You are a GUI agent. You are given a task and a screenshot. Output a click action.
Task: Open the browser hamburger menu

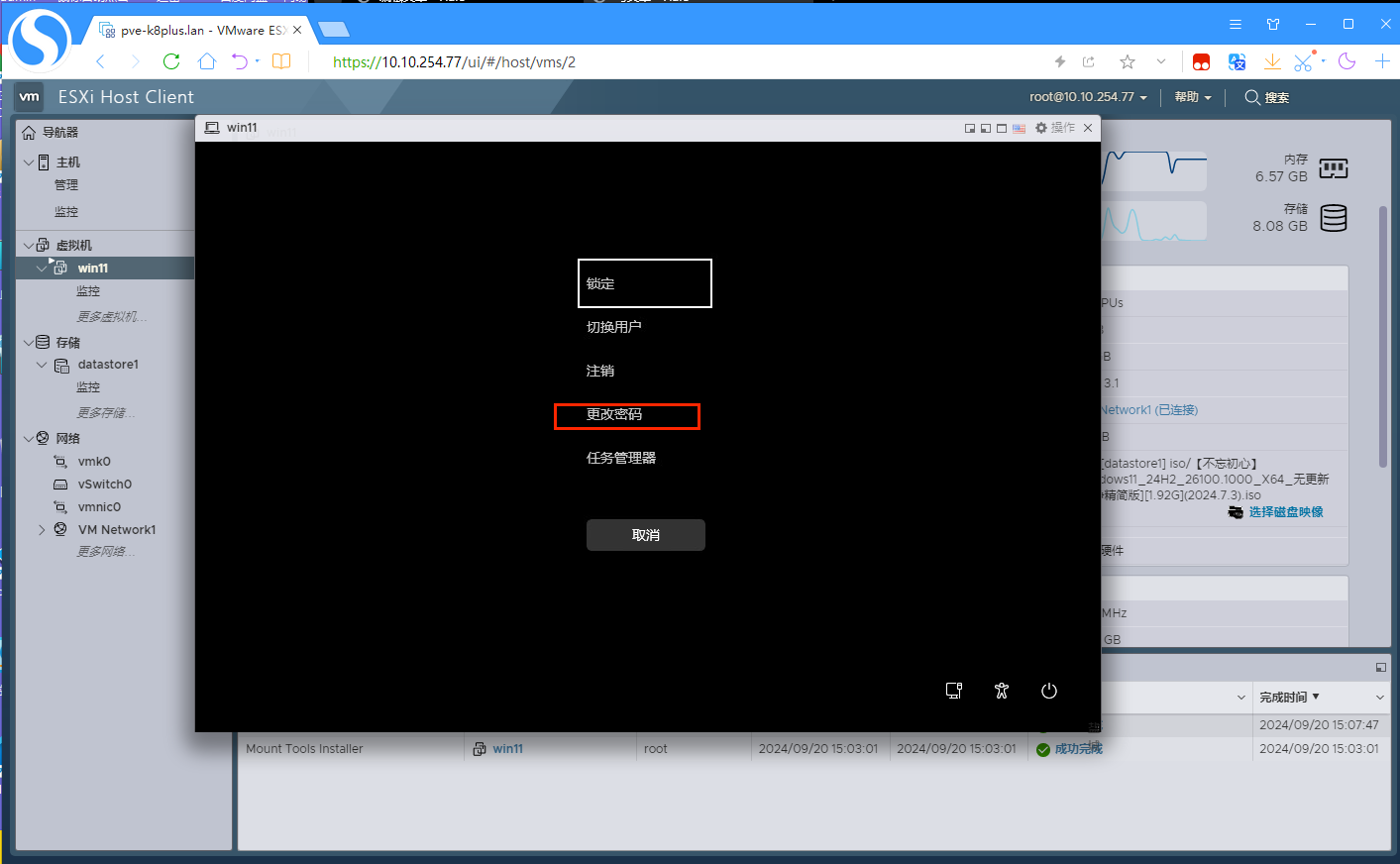pos(1236,24)
